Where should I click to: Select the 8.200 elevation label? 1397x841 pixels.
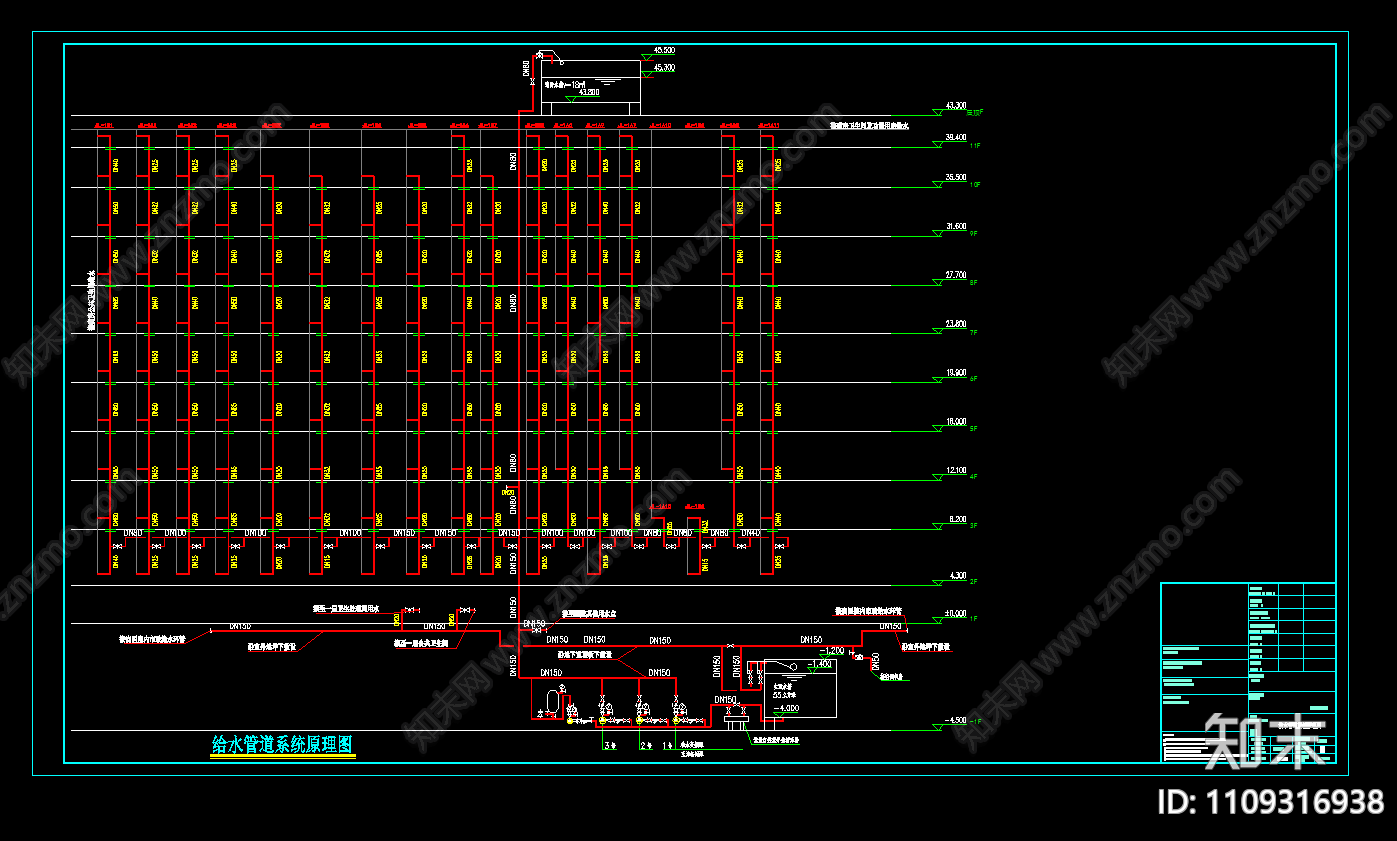tap(957, 520)
